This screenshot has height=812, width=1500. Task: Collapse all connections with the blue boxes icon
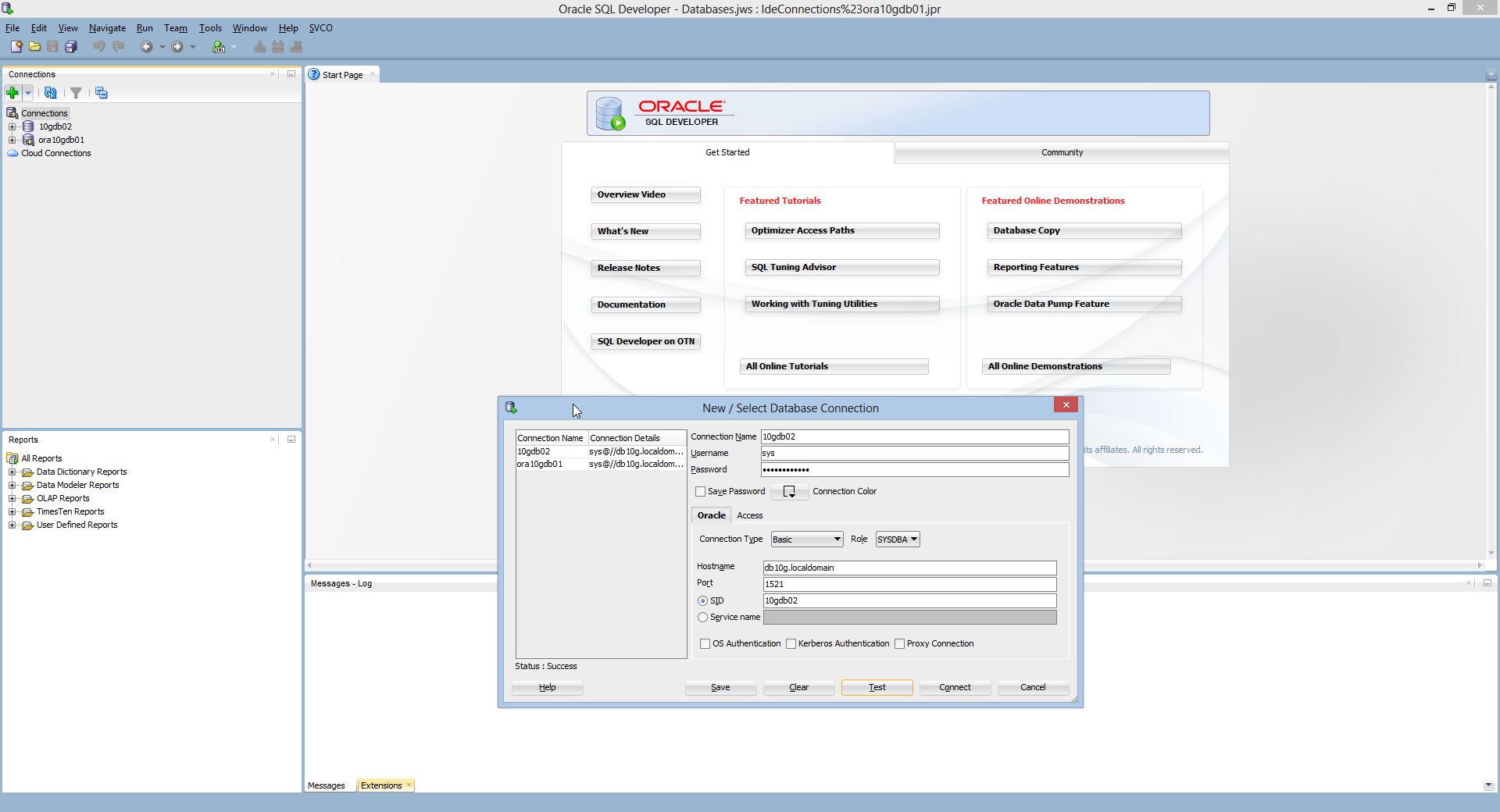pos(102,93)
